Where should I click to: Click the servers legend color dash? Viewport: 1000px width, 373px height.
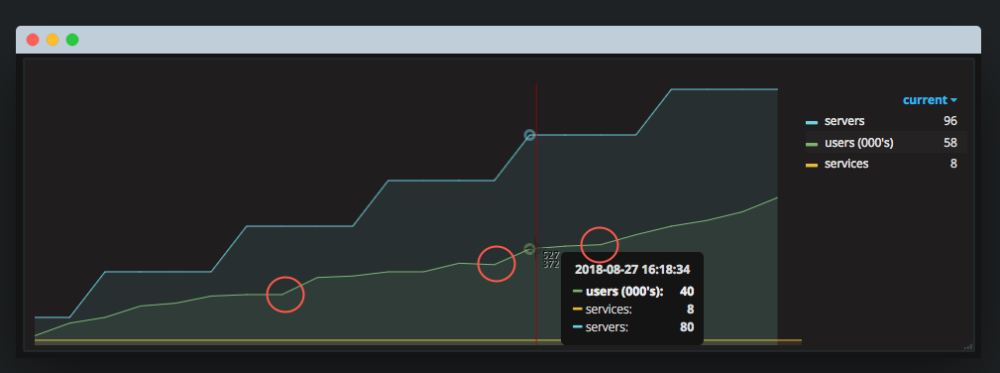[812, 122]
